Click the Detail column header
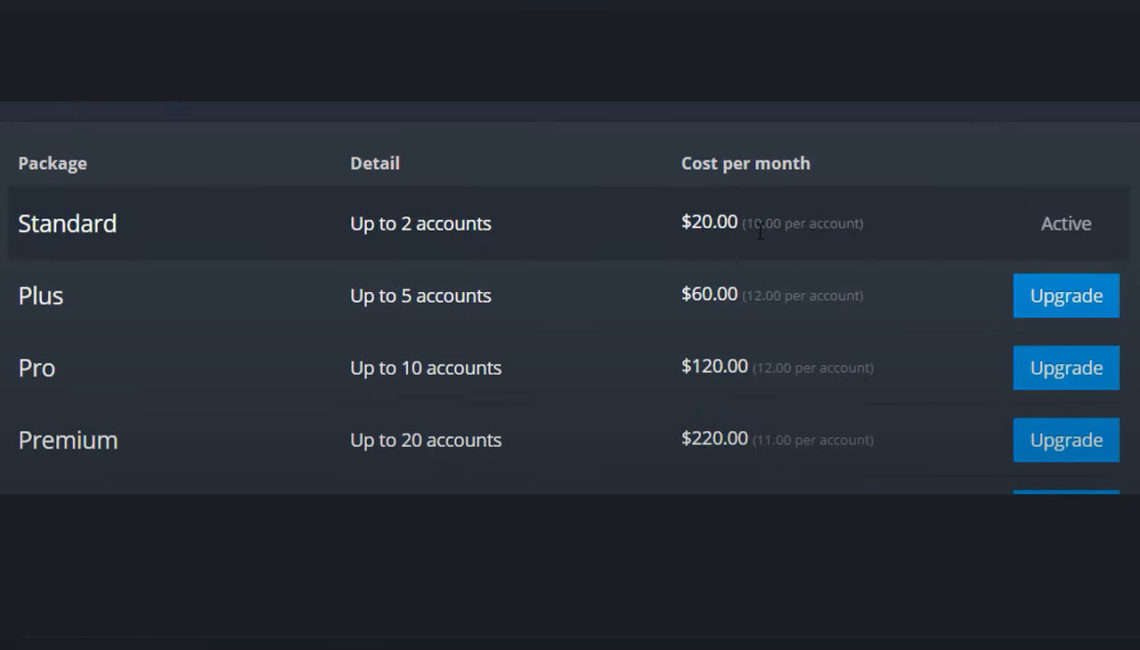 click(x=375, y=162)
